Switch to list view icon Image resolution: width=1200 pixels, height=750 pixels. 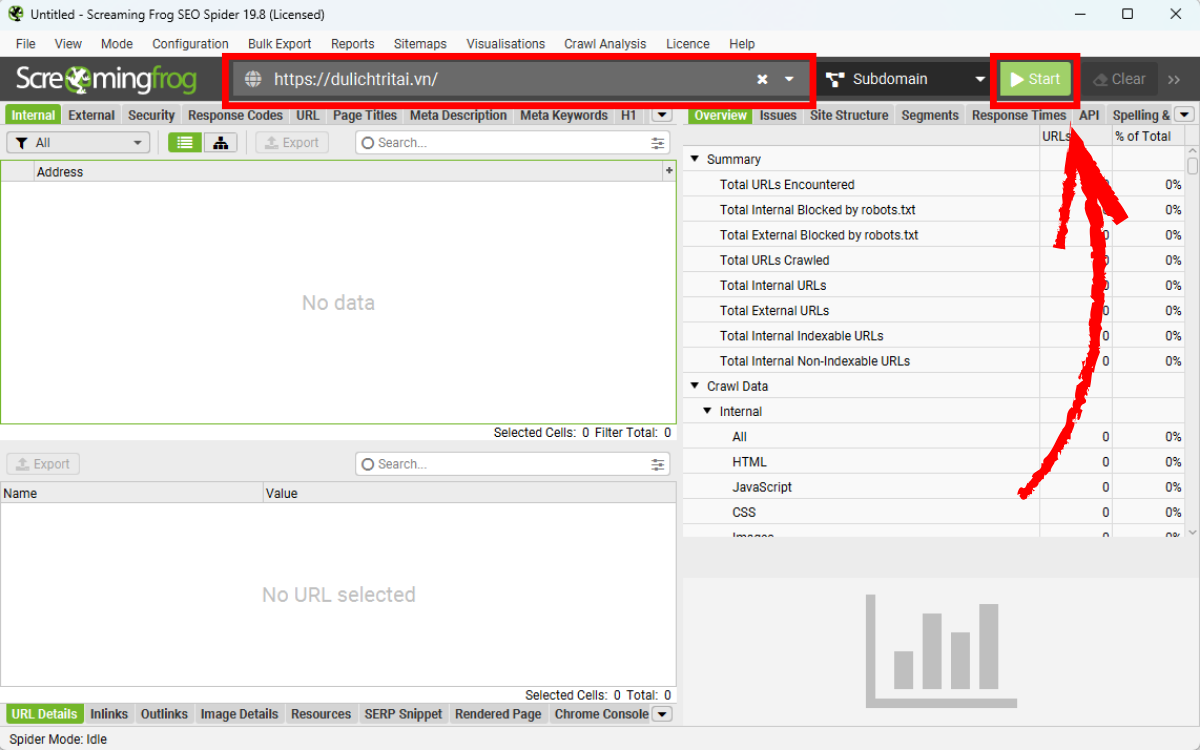(x=184, y=143)
